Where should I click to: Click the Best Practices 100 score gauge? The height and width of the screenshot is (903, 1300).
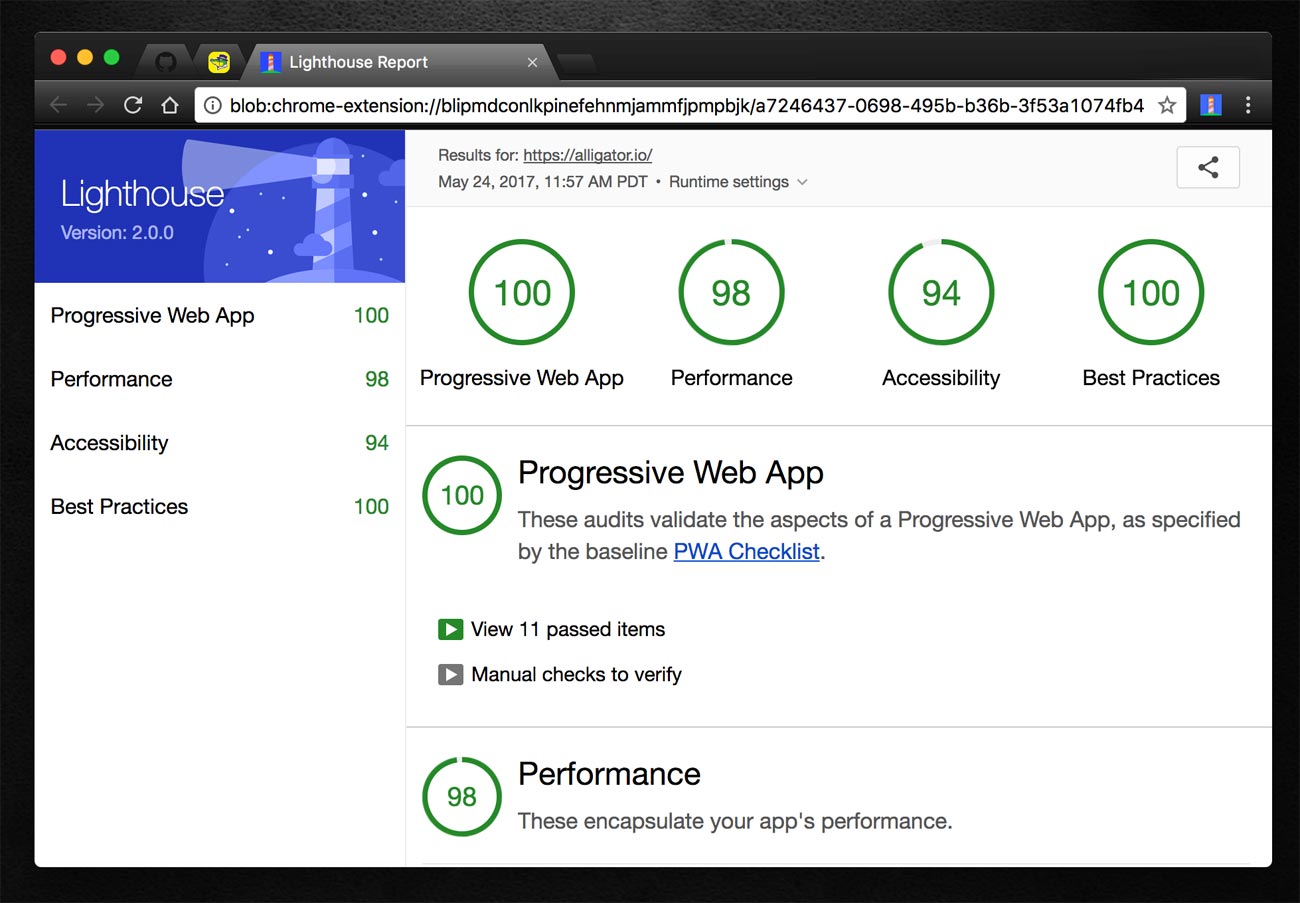(1151, 293)
